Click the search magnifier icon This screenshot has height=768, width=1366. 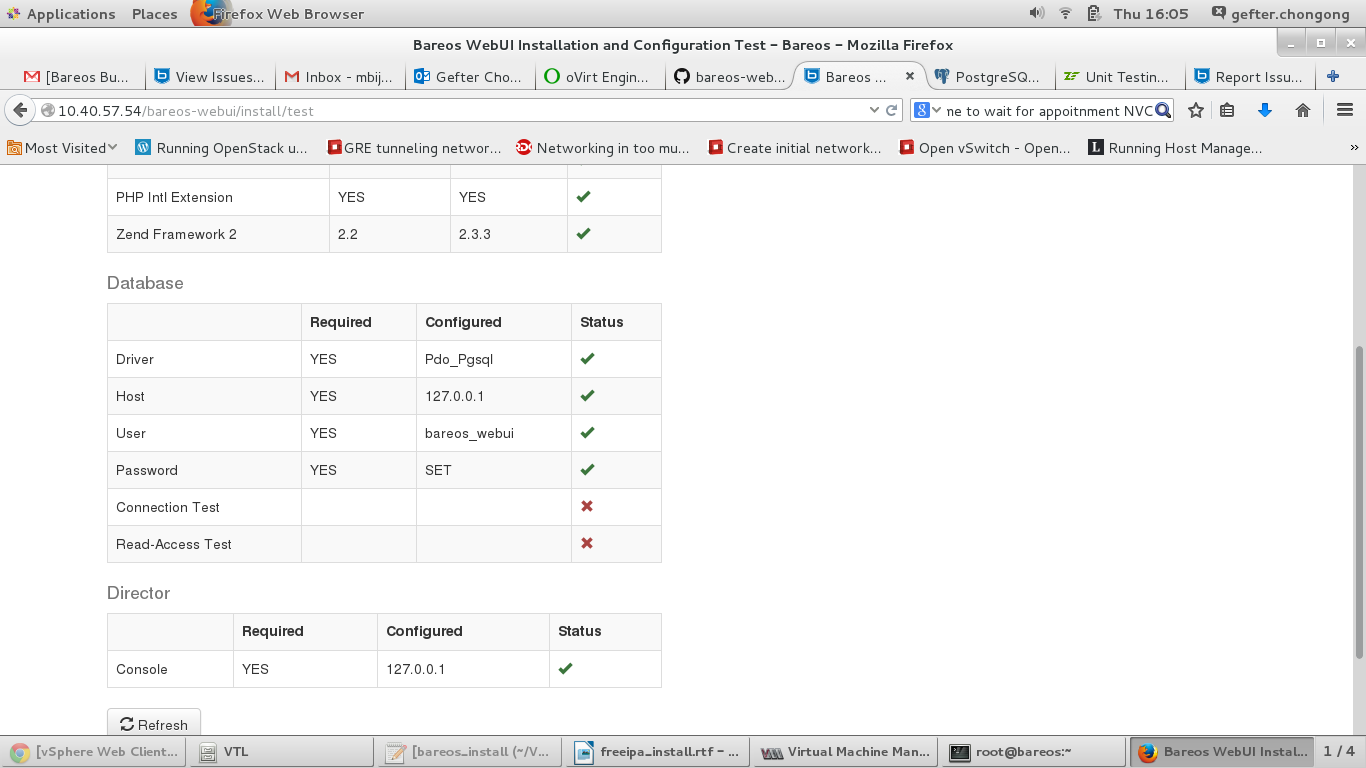pos(1163,111)
